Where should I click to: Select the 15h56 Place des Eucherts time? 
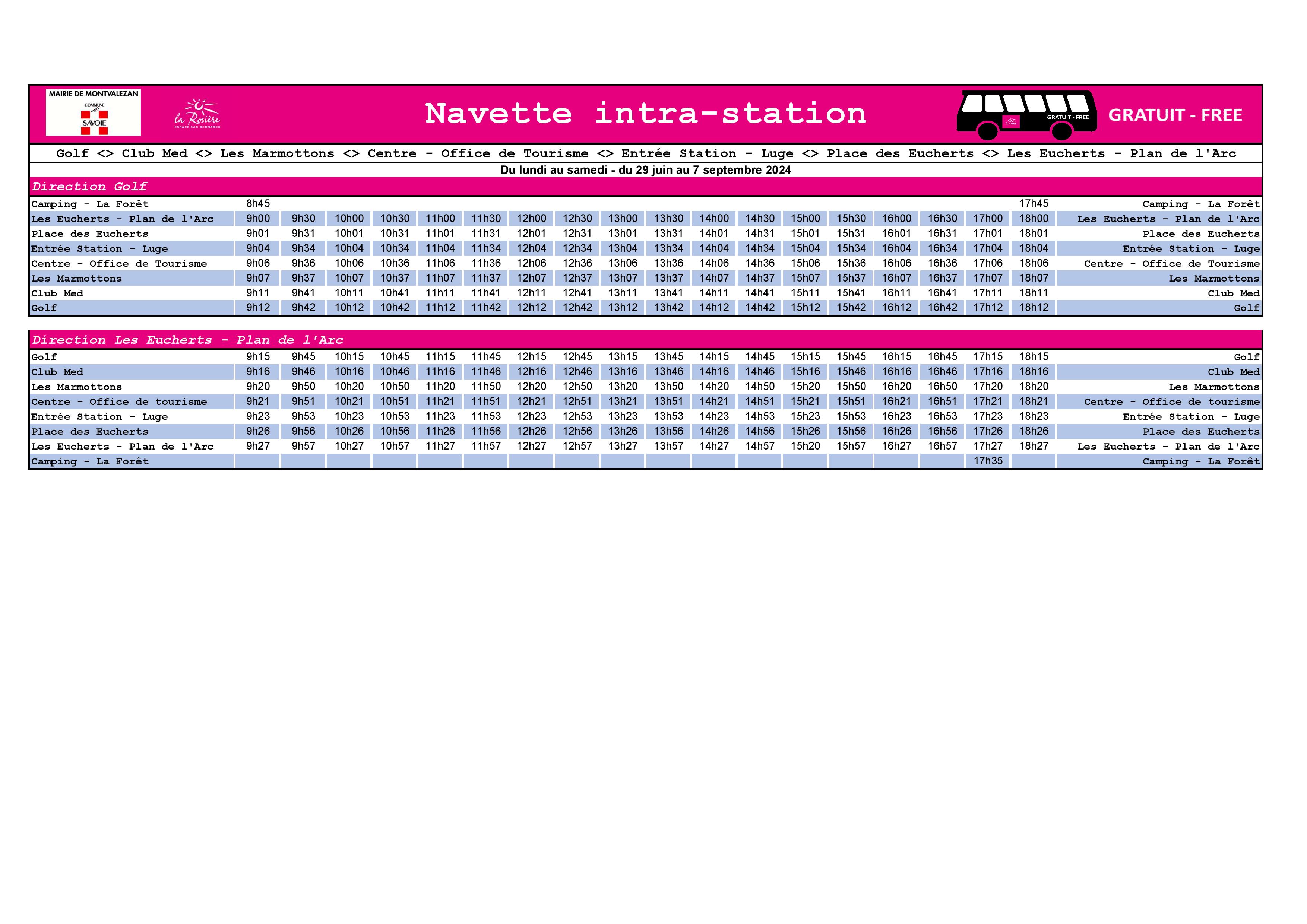tap(851, 431)
